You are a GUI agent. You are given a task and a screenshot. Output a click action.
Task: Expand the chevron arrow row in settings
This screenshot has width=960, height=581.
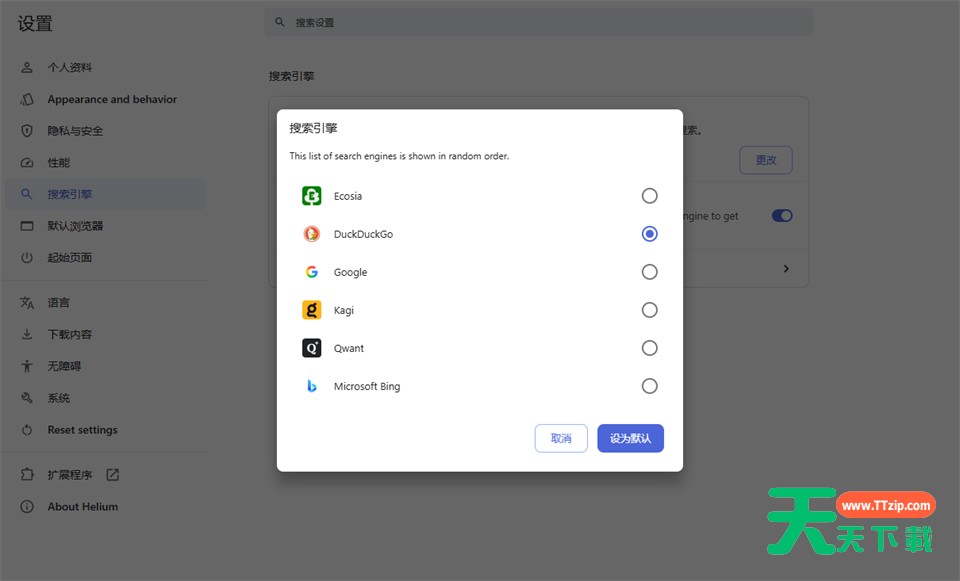(x=786, y=269)
